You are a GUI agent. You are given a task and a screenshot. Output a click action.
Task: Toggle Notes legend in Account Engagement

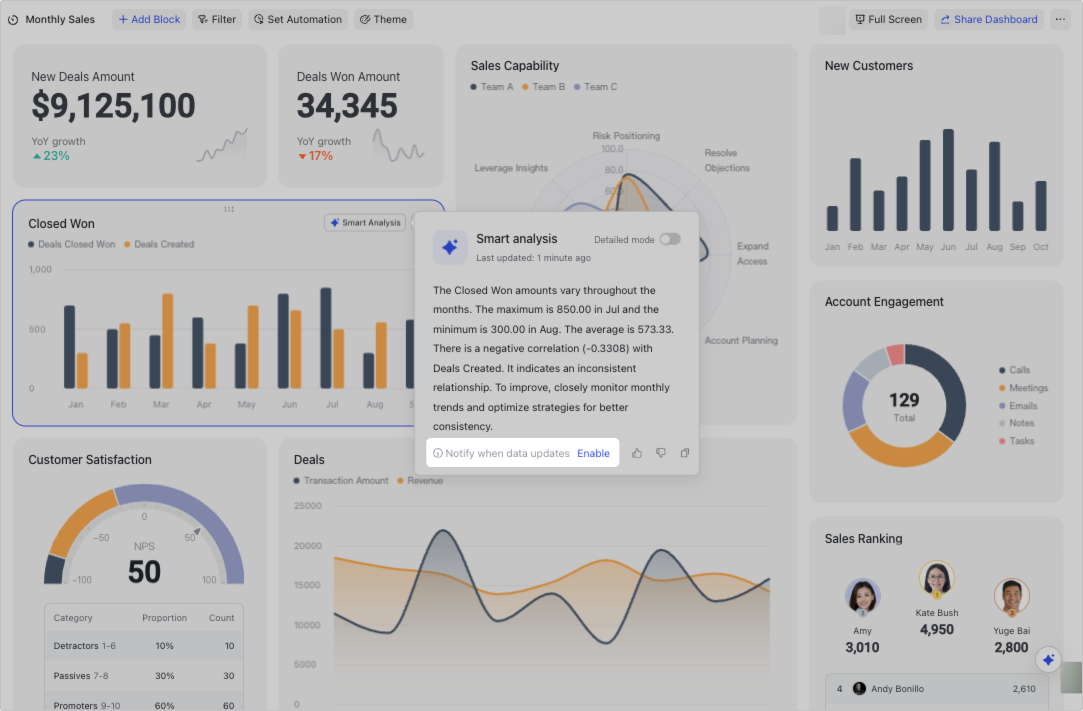pos(1017,424)
